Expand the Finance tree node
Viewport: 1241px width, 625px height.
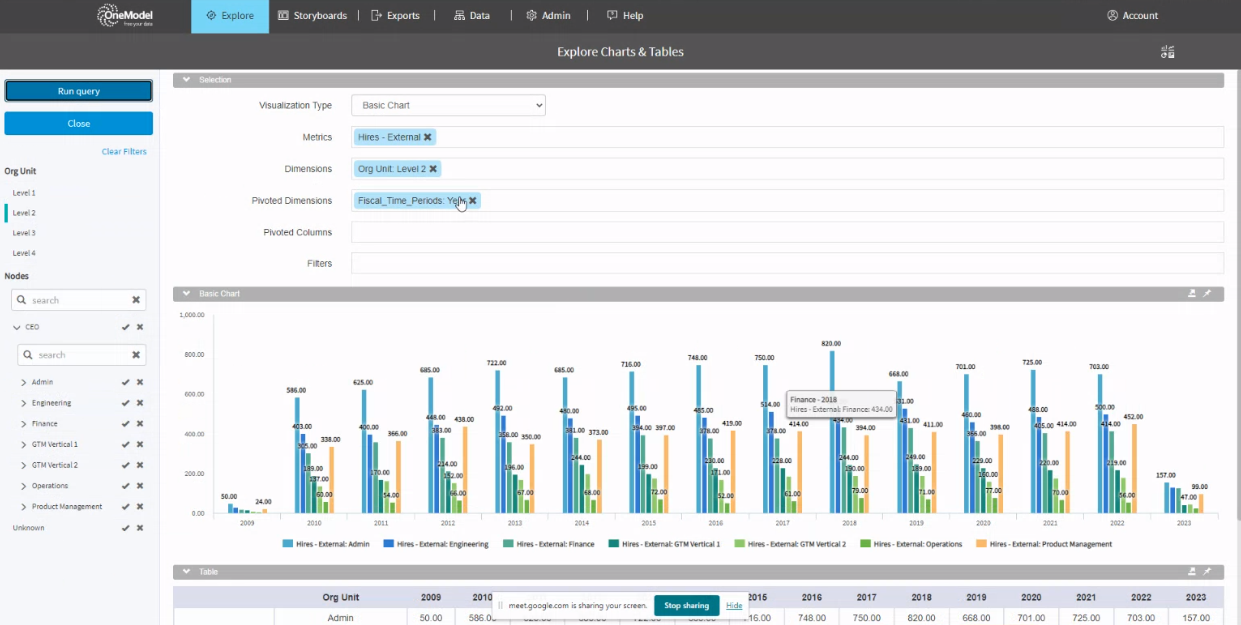(x=23, y=424)
